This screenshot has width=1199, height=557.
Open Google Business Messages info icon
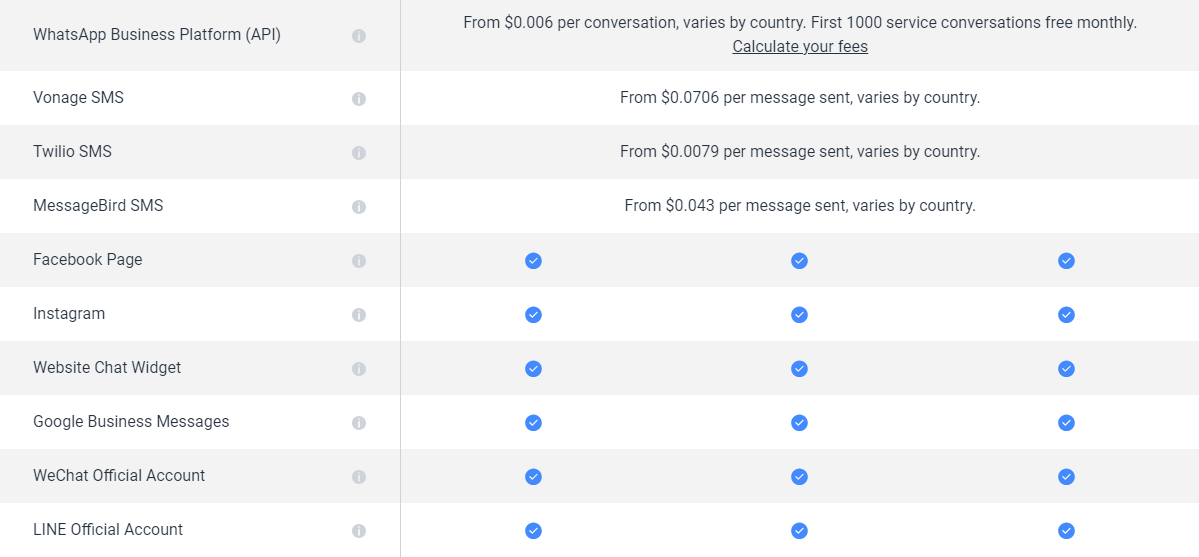(359, 423)
